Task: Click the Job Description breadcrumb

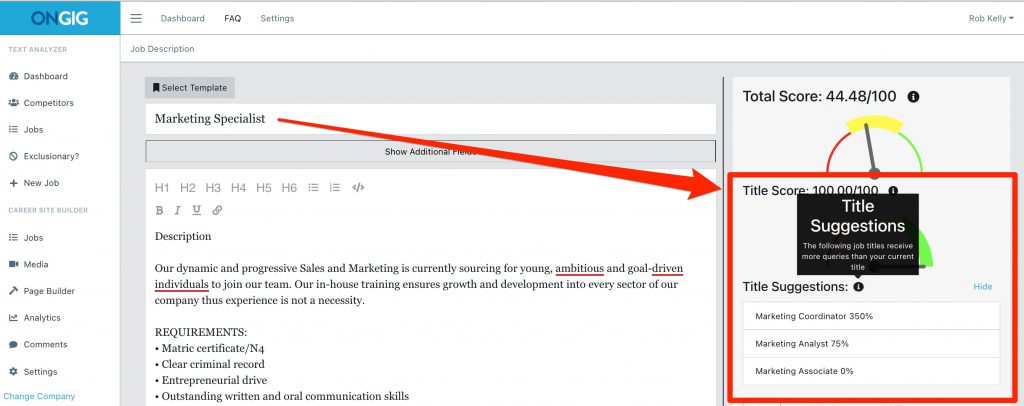Action: tap(162, 49)
